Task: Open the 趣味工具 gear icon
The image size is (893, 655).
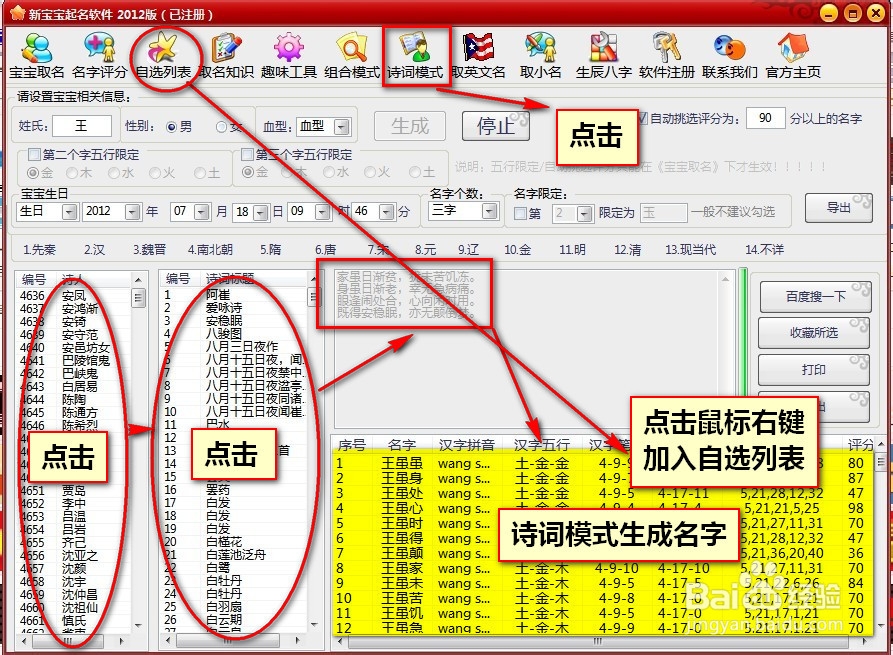Action: click(289, 56)
